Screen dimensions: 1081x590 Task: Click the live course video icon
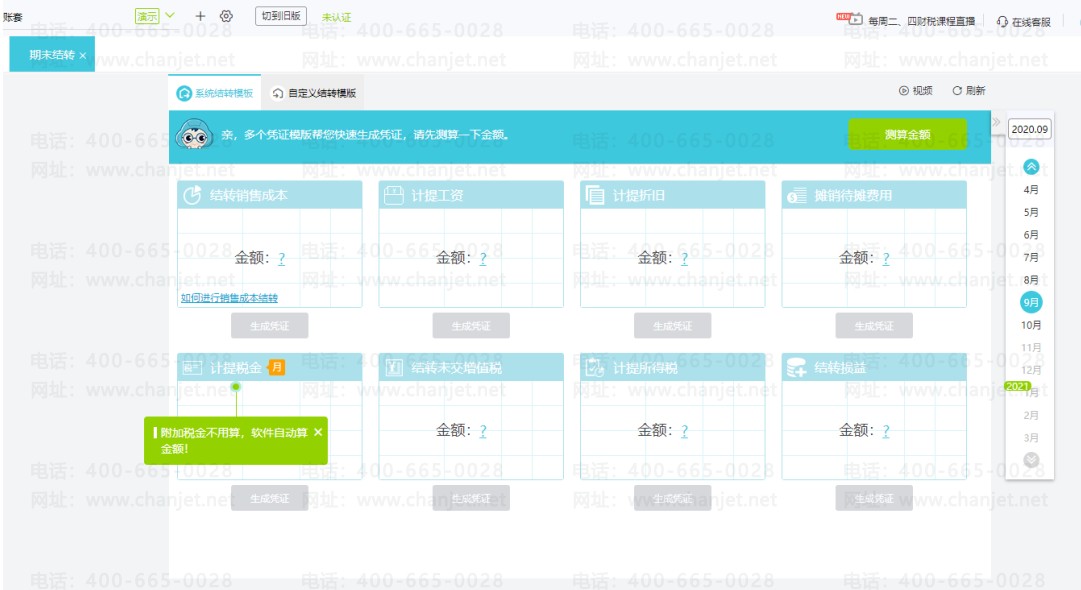pos(856,19)
